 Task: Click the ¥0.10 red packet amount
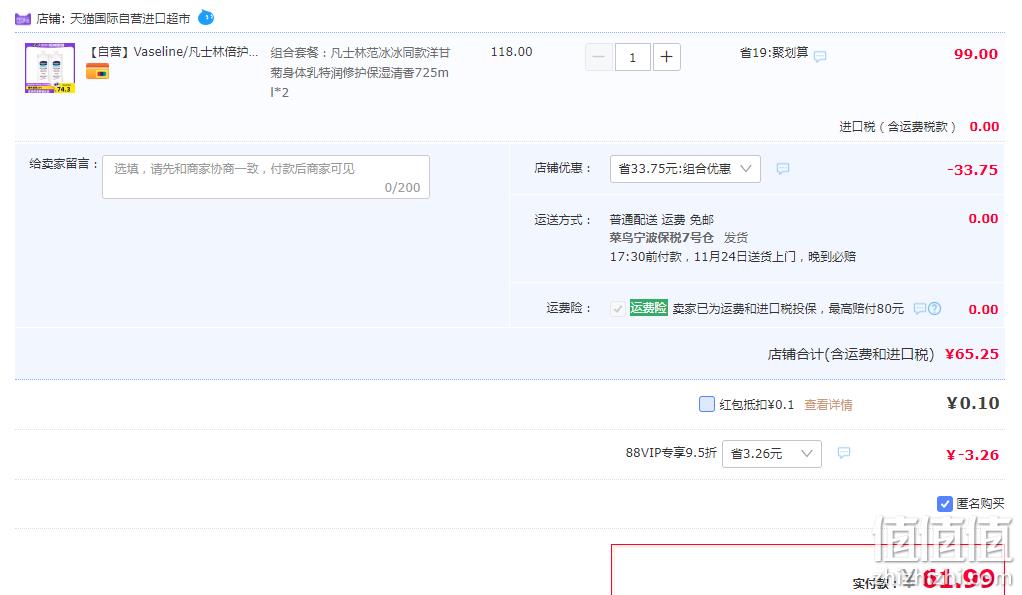972,403
